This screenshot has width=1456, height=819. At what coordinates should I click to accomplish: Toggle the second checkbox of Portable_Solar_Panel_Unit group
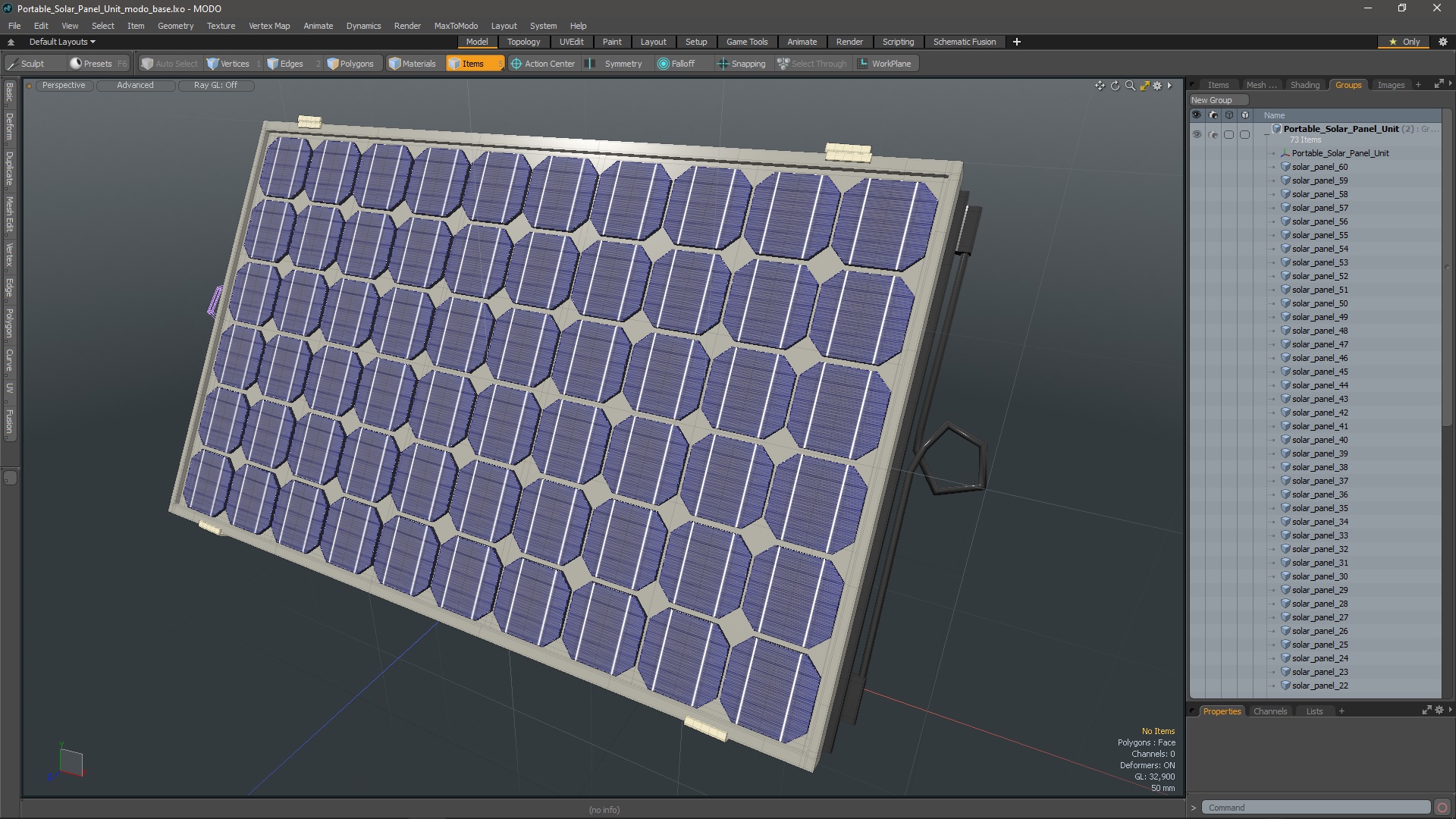(x=1244, y=134)
